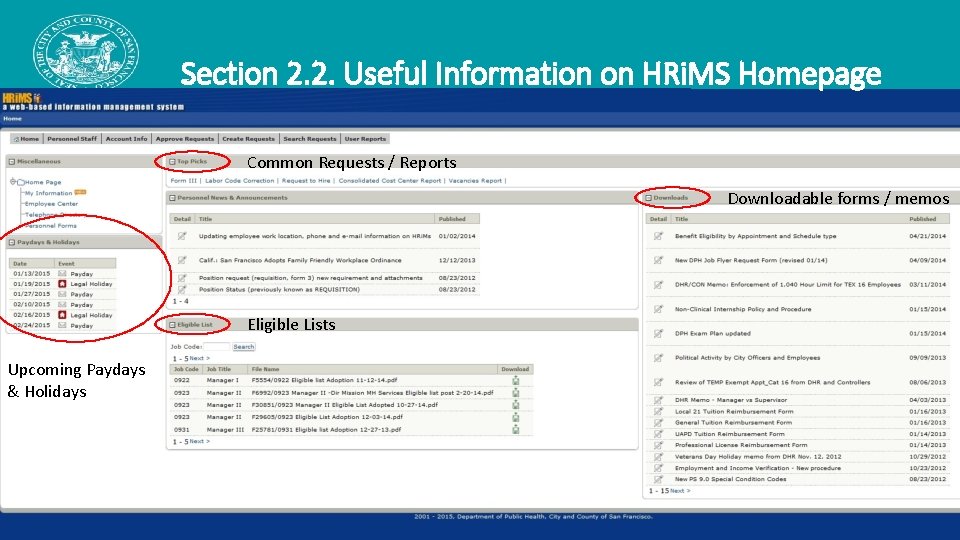Go to next page below Eligible List table
The width and height of the screenshot is (960, 540).
pyautogui.click(x=199, y=441)
